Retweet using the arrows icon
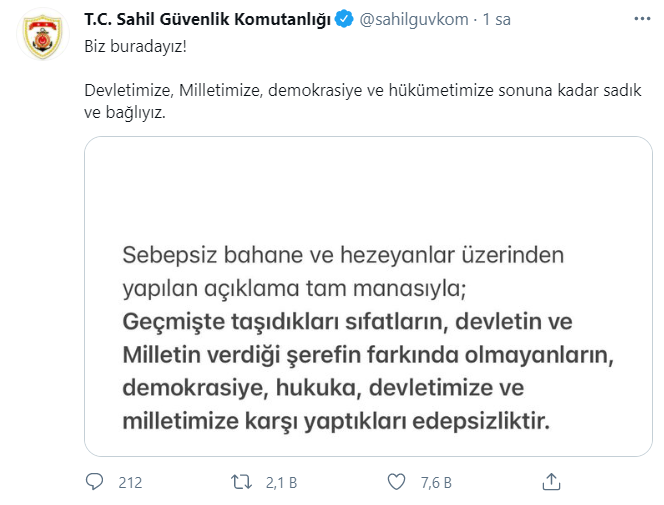 (241, 482)
